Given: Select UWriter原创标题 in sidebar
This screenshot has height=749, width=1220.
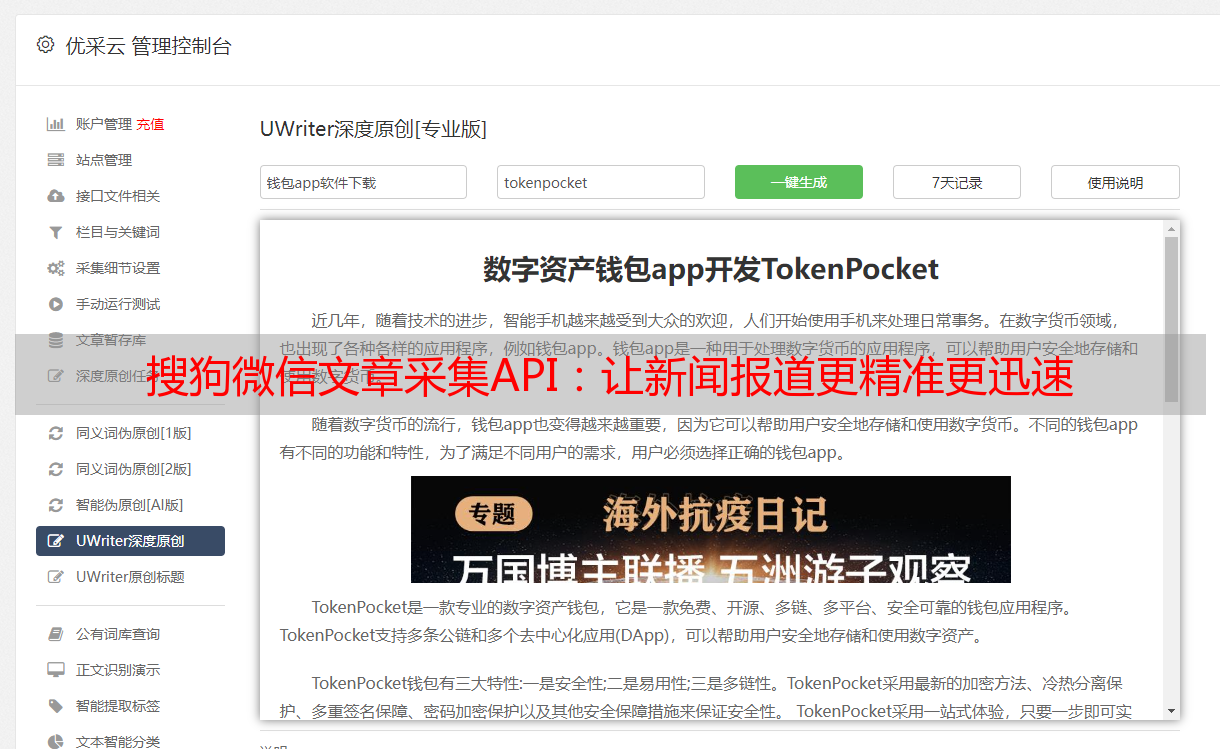Looking at the screenshot, I should pos(130,577).
